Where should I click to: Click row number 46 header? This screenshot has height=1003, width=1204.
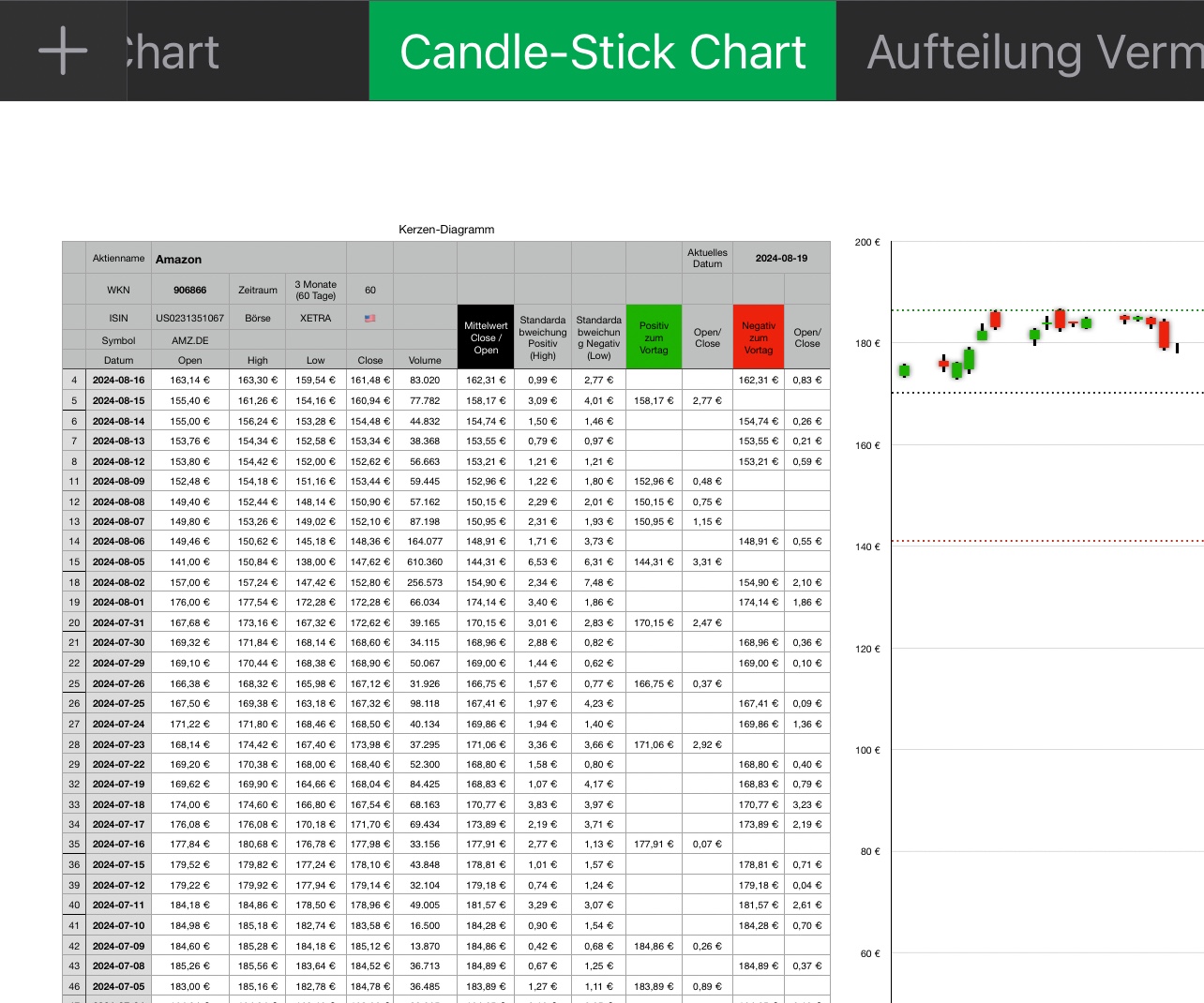[74, 986]
